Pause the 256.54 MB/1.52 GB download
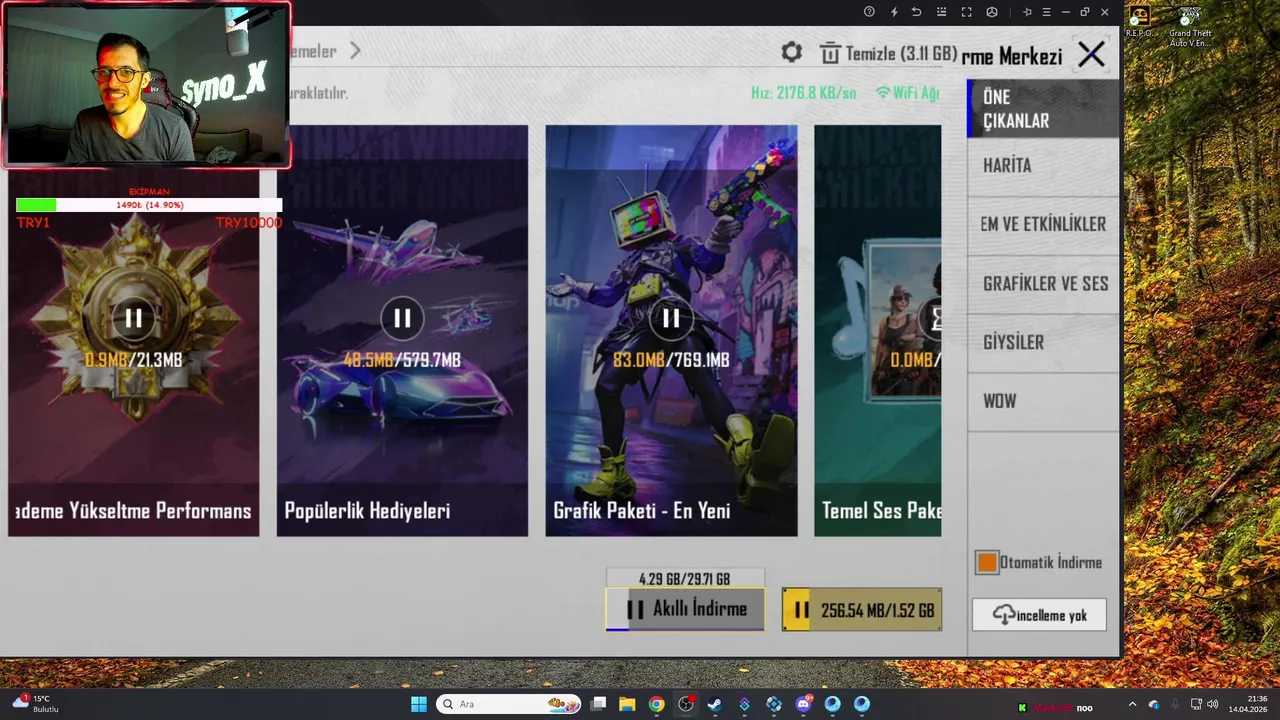 (x=862, y=610)
